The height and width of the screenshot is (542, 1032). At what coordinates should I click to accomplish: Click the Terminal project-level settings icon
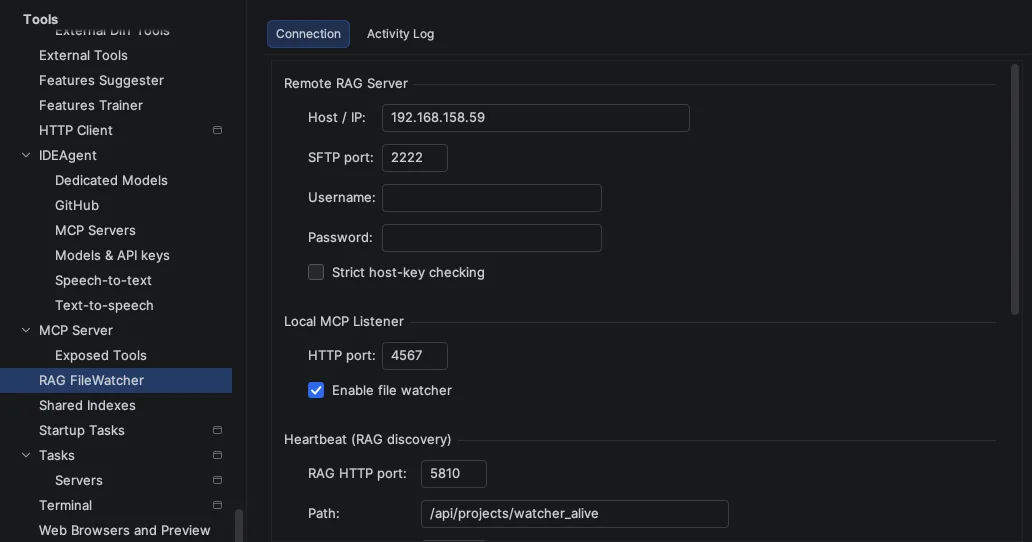217,505
